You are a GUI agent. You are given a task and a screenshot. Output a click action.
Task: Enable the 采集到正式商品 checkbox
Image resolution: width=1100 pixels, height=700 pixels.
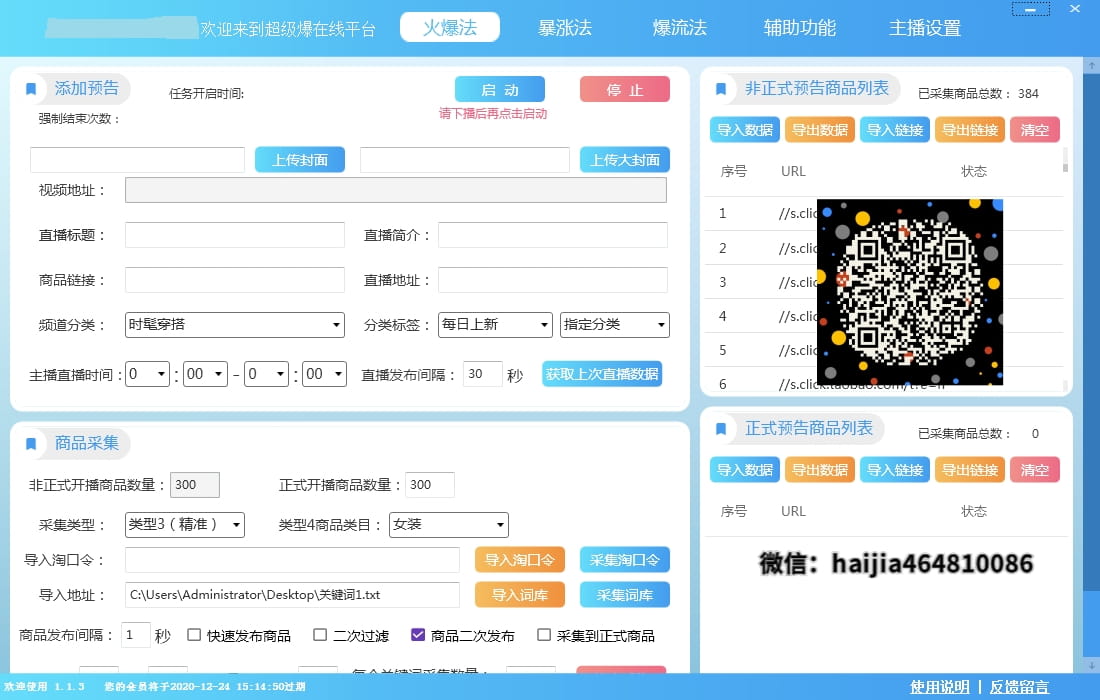544,635
